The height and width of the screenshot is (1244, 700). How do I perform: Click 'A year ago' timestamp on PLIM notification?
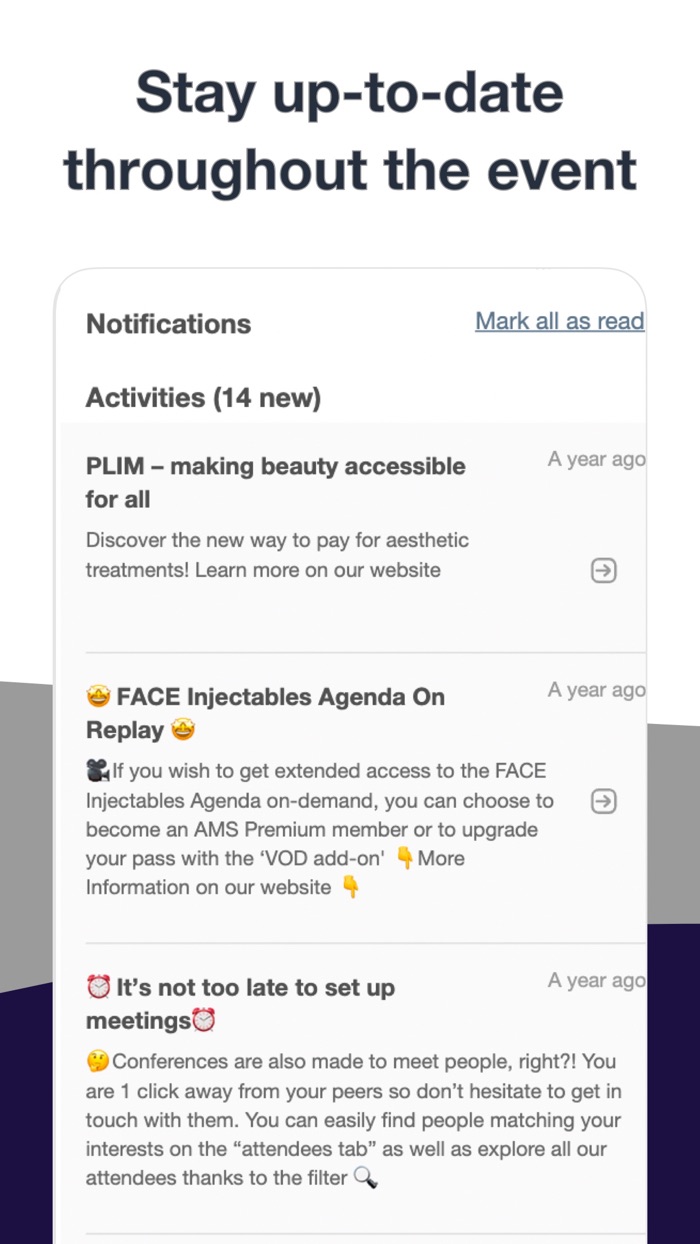pyautogui.click(x=596, y=459)
